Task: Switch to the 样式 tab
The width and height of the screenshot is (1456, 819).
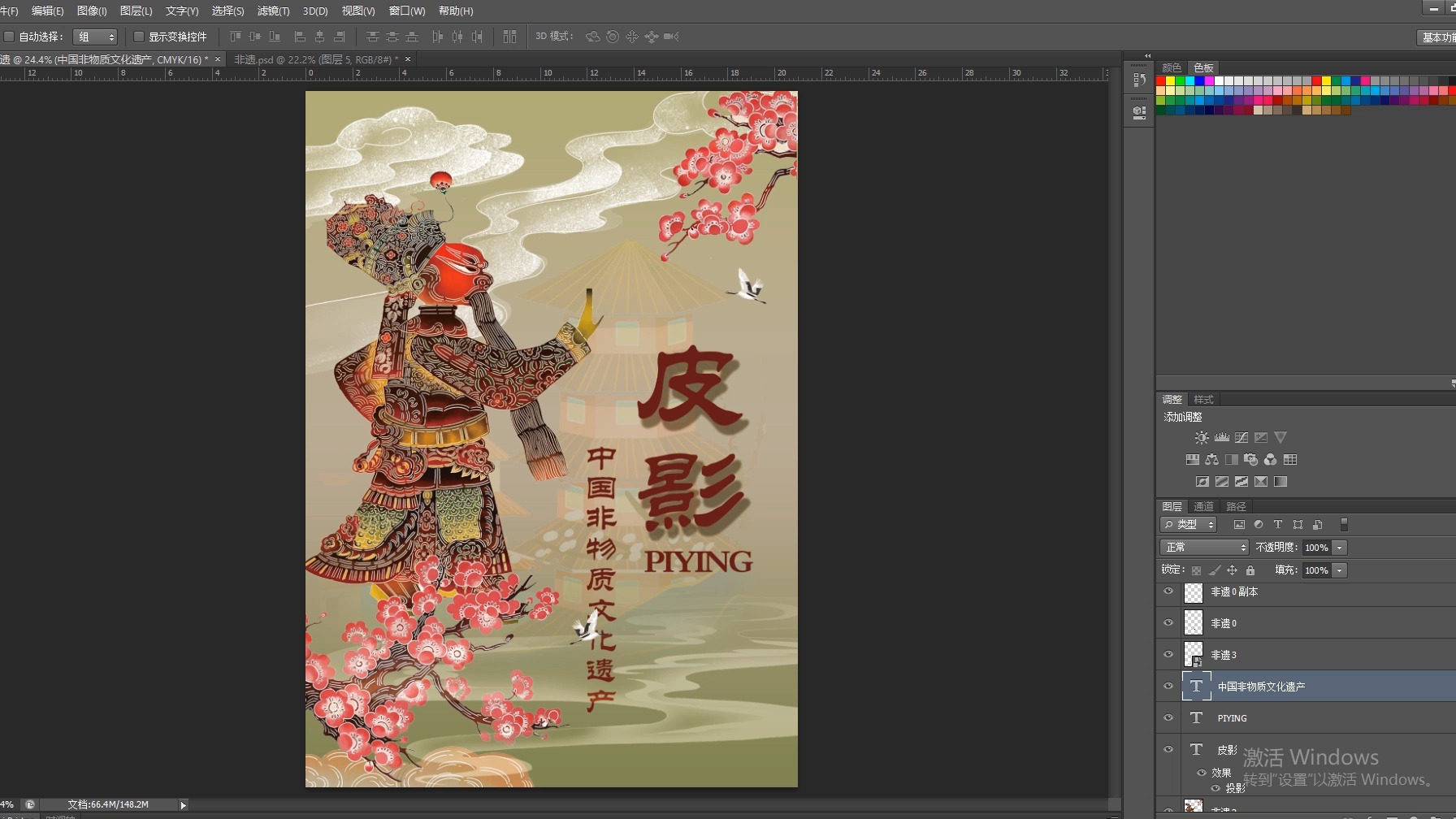Action: (1203, 399)
